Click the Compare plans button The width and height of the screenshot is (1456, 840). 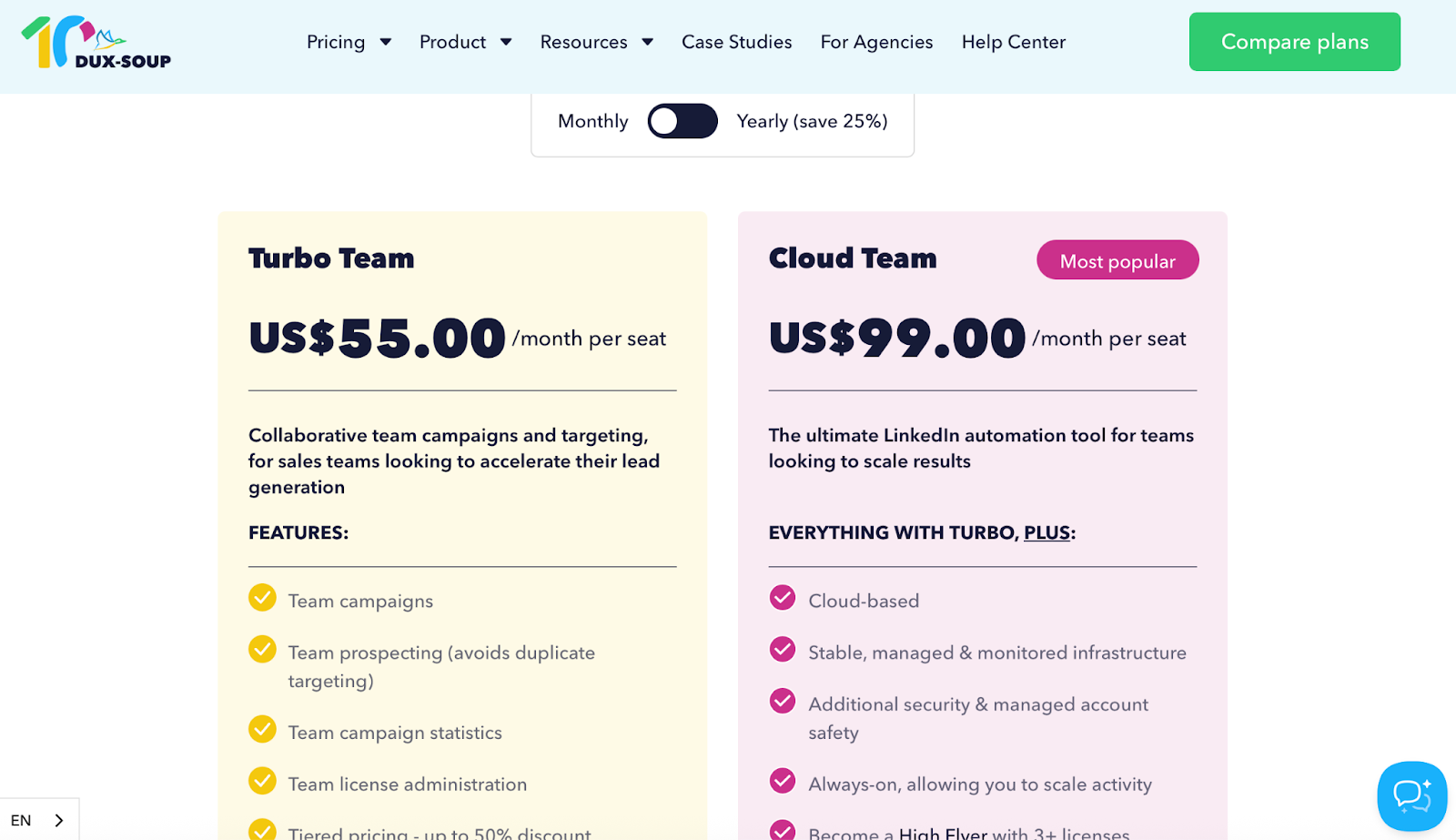point(1294,41)
